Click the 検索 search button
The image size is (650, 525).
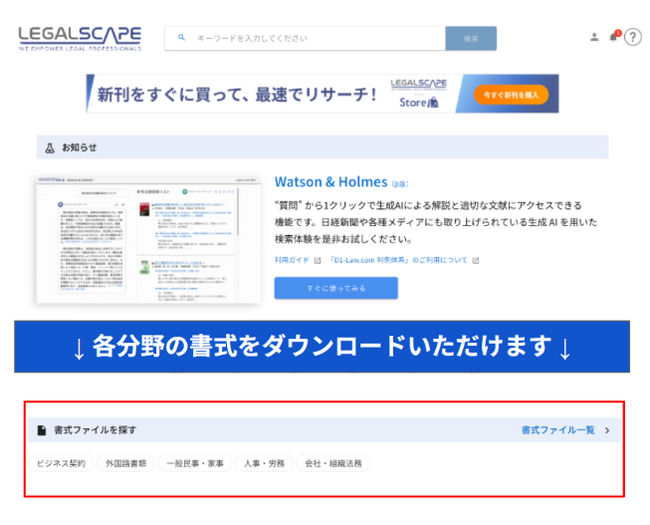[x=471, y=39]
